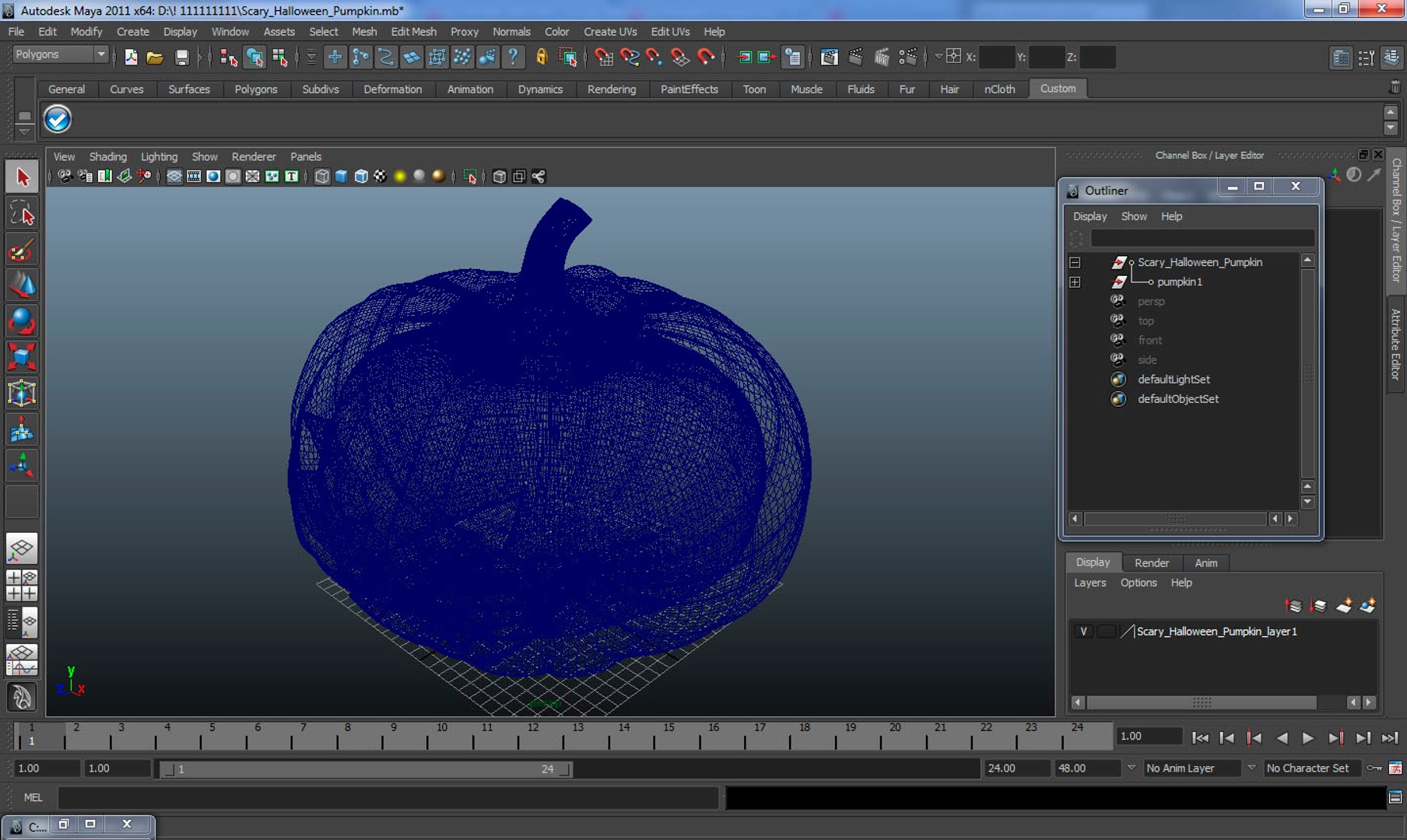Open the Outliner Show menu
1407x840 pixels.
pos(1134,216)
